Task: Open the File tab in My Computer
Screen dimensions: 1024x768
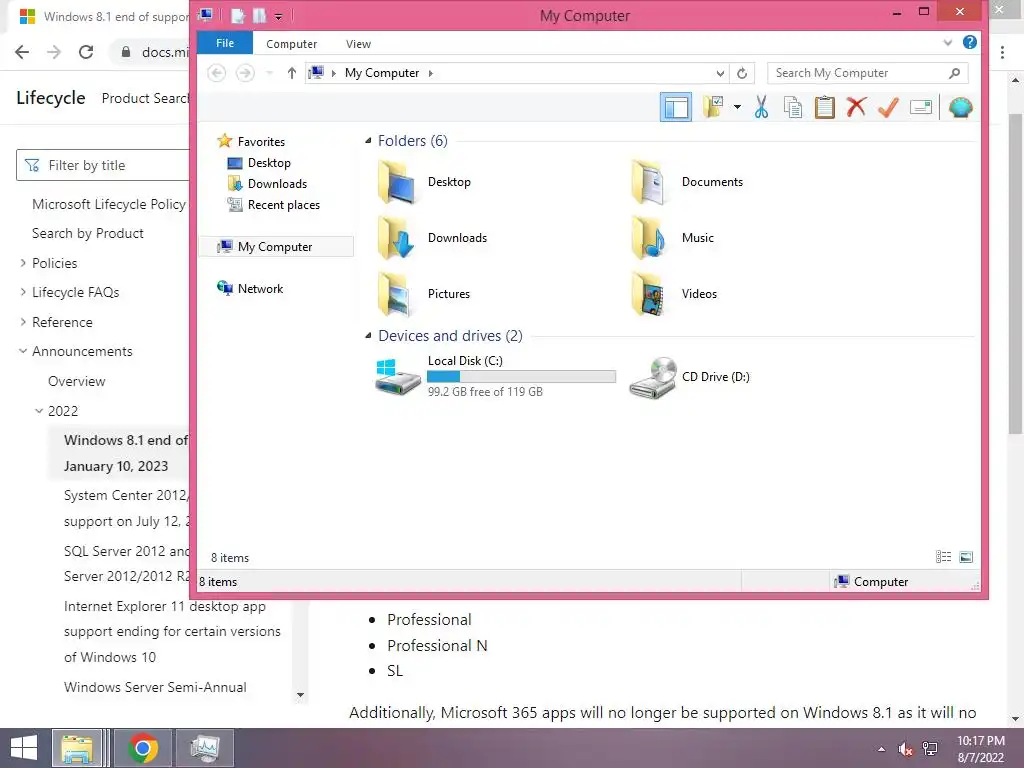Action: click(x=225, y=43)
